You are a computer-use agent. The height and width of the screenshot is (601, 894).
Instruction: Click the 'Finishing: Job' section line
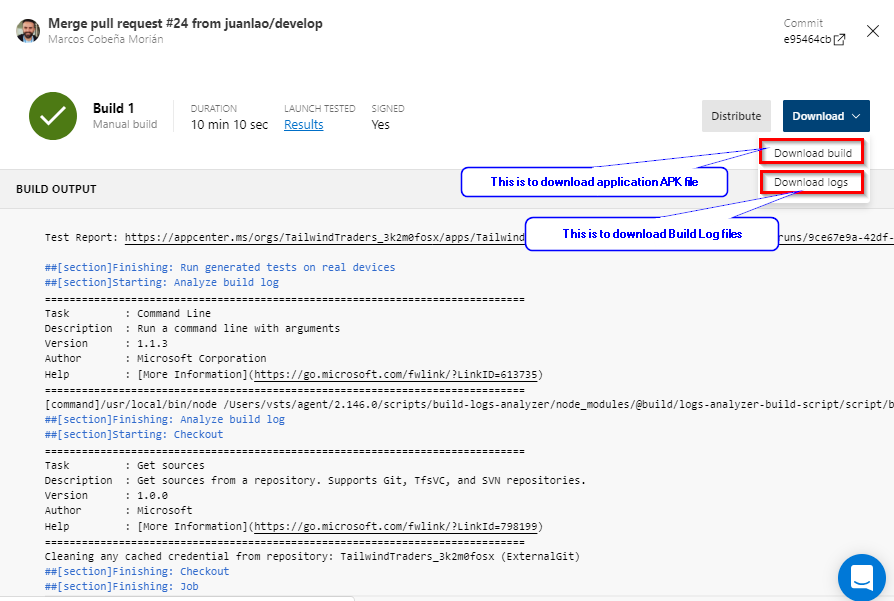coord(121,586)
